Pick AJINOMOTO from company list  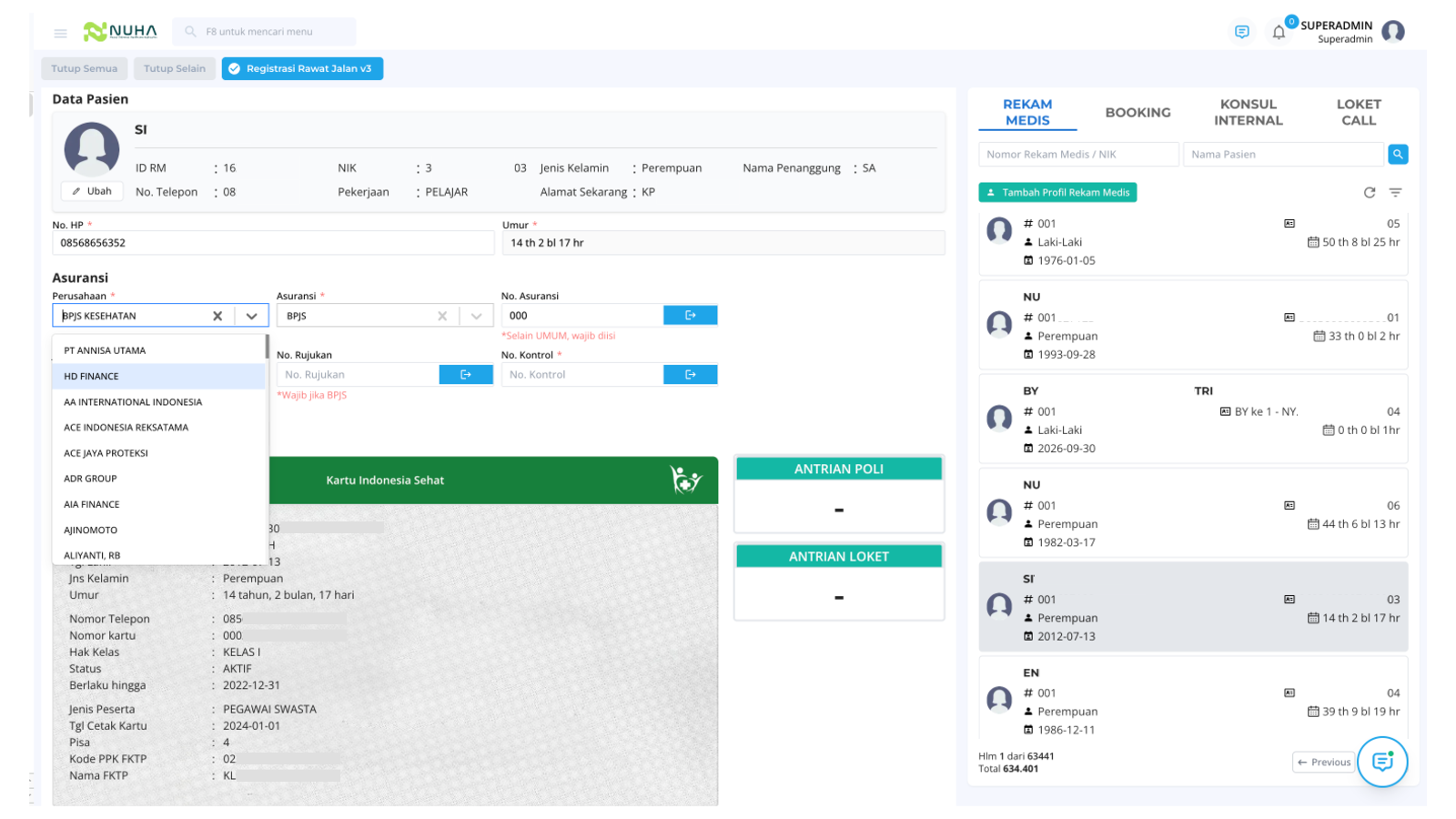coord(159,530)
